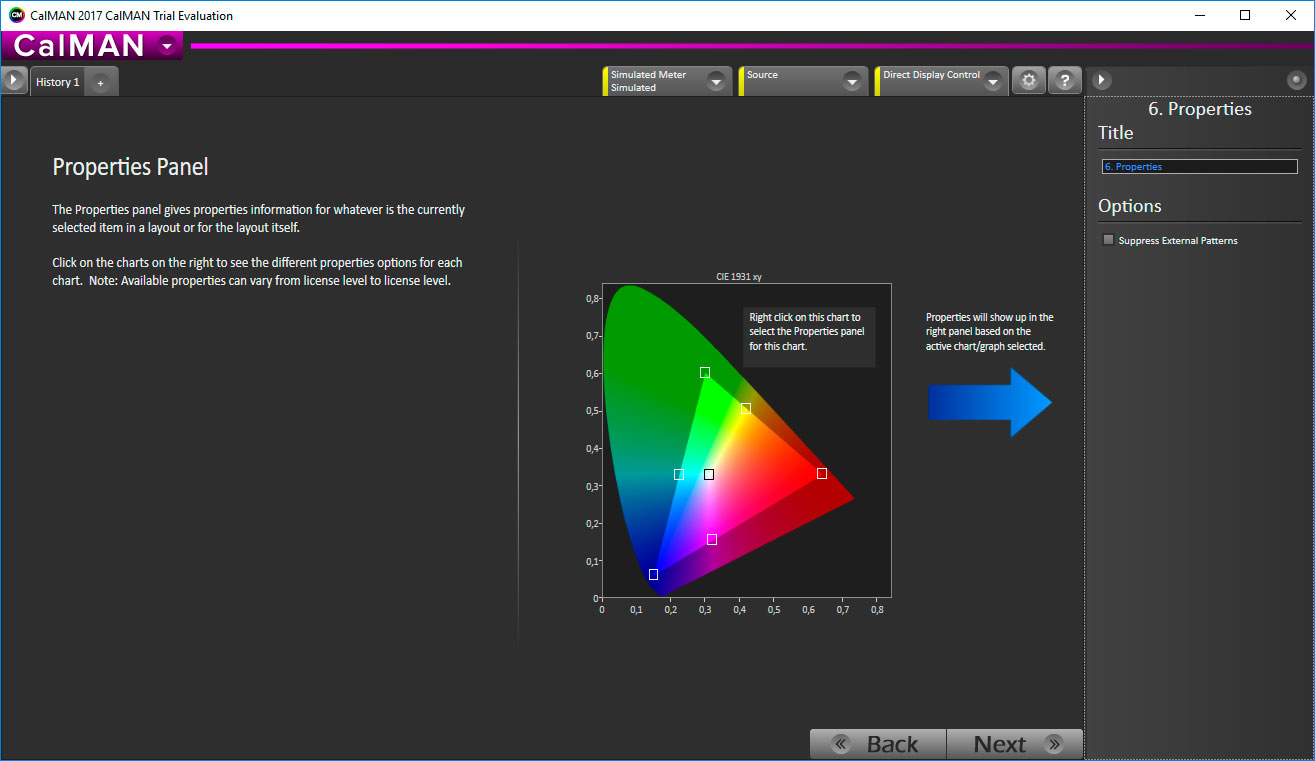Open the CalMAN main menu dropdown

point(167,45)
